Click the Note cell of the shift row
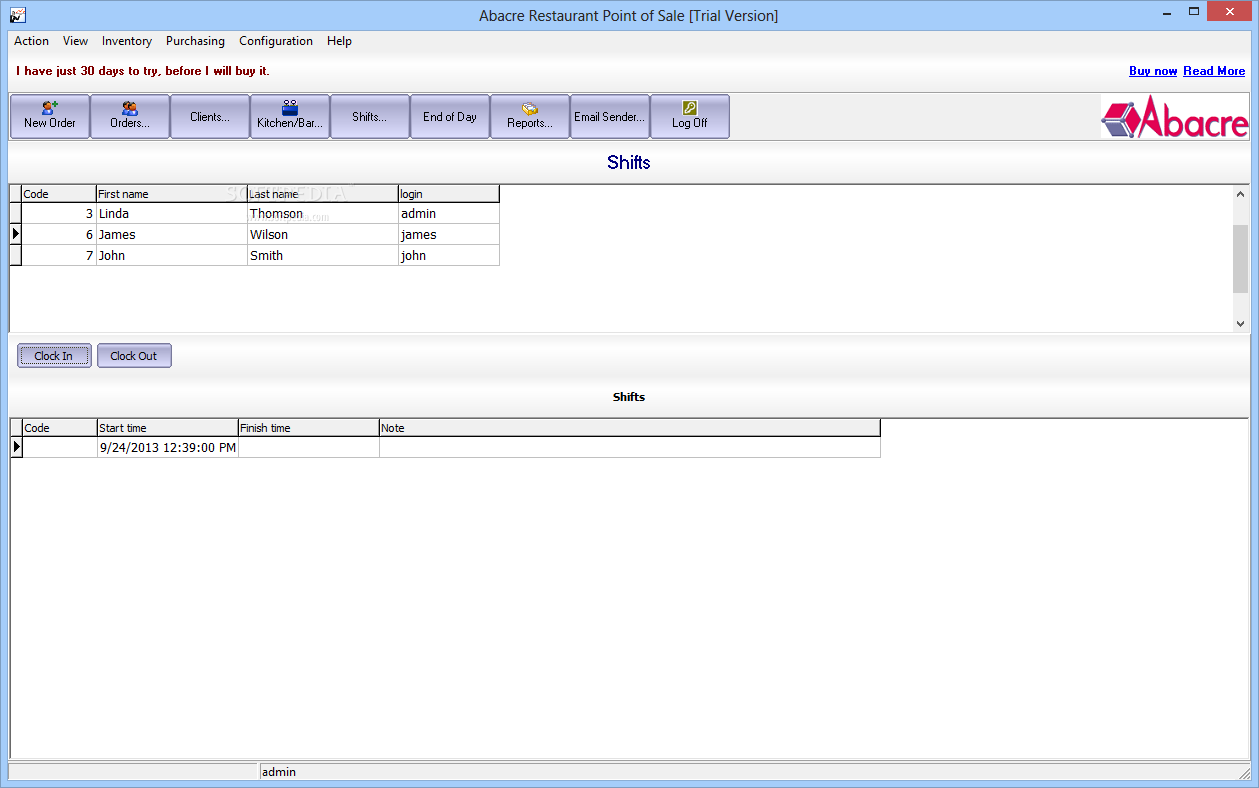The height and width of the screenshot is (788, 1259). 630,448
